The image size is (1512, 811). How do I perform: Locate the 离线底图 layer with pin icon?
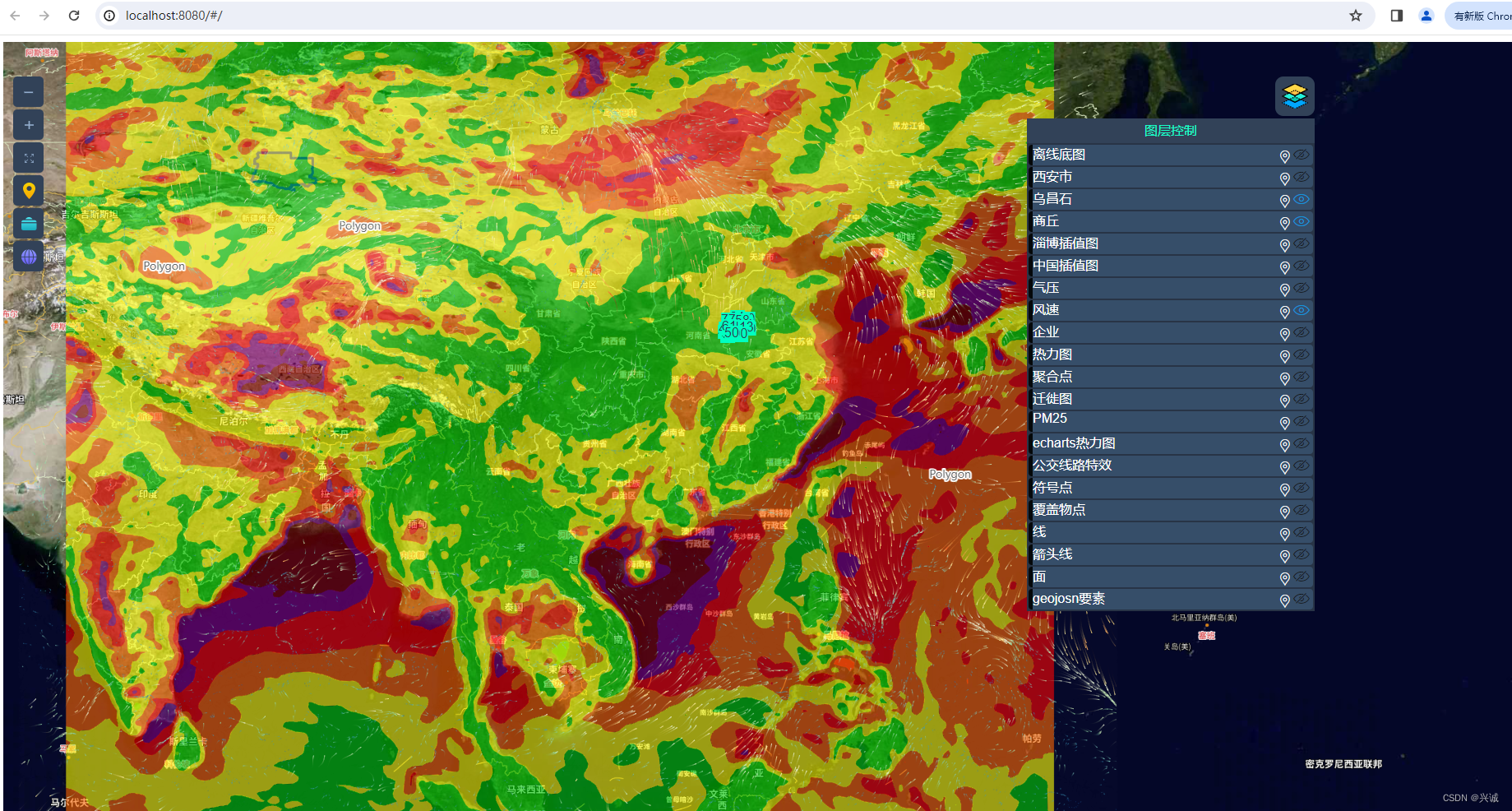[1284, 156]
